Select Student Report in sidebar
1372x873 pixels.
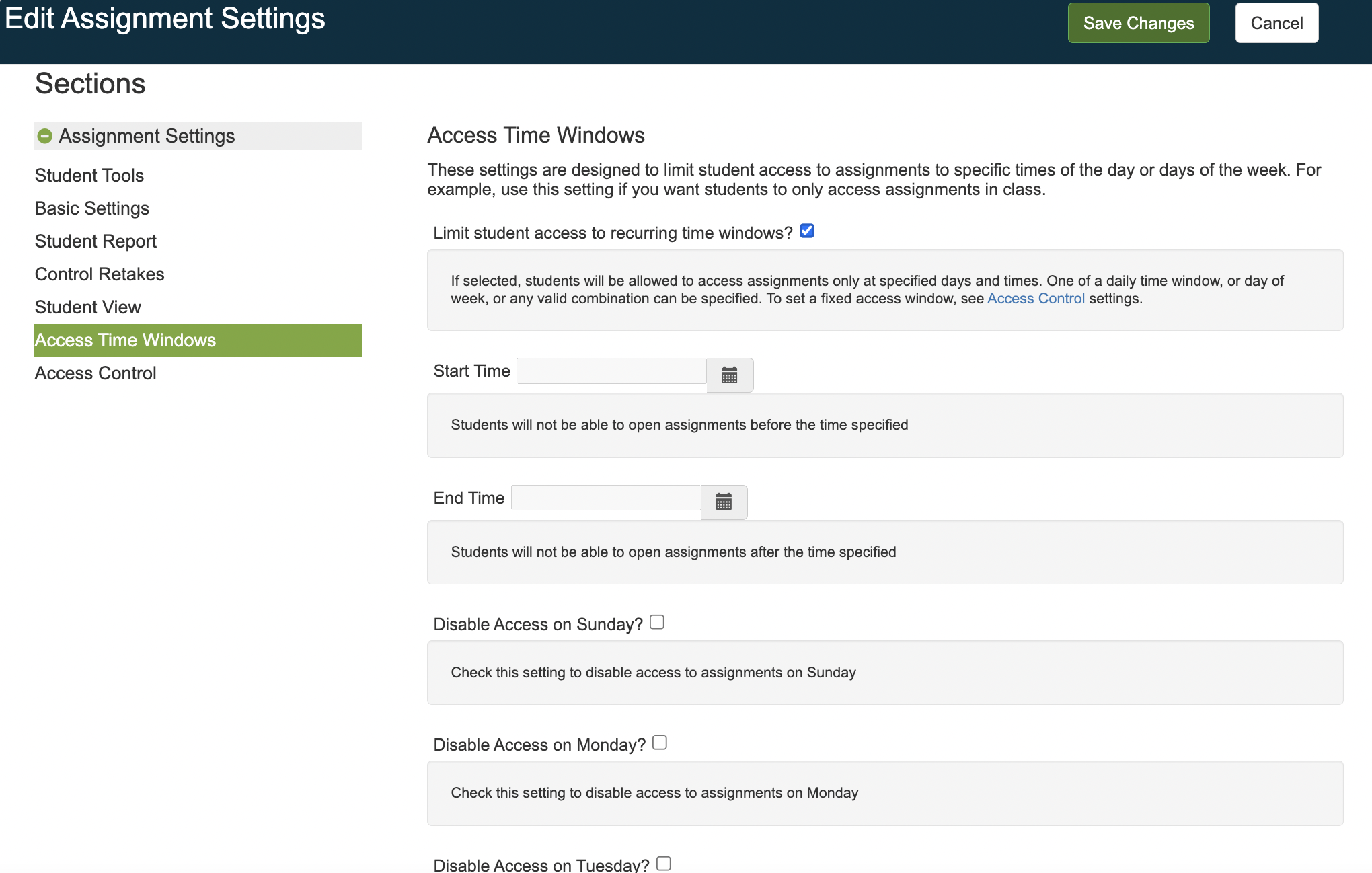[x=96, y=241]
